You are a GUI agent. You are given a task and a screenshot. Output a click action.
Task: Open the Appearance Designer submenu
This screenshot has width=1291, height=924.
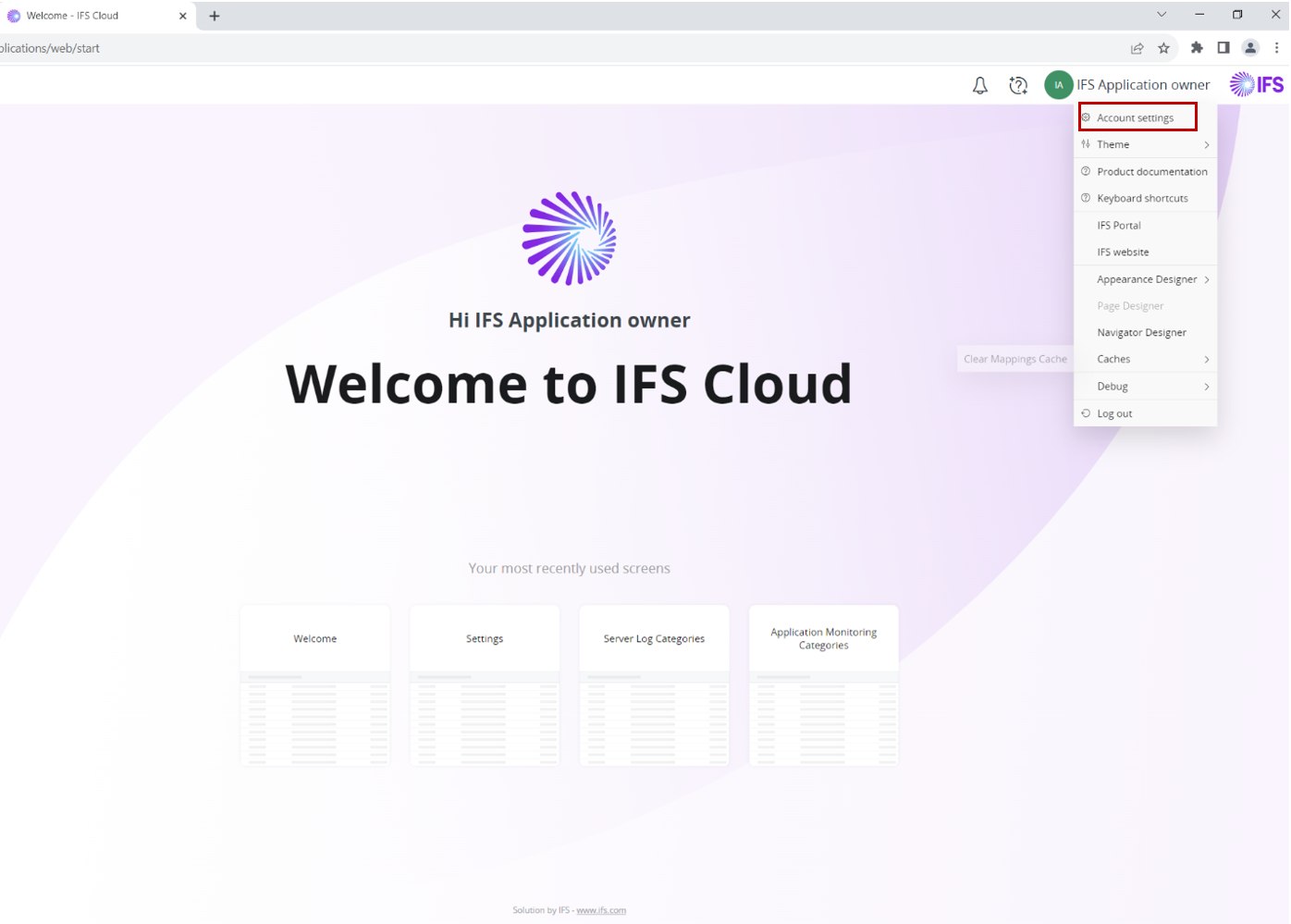point(1147,278)
